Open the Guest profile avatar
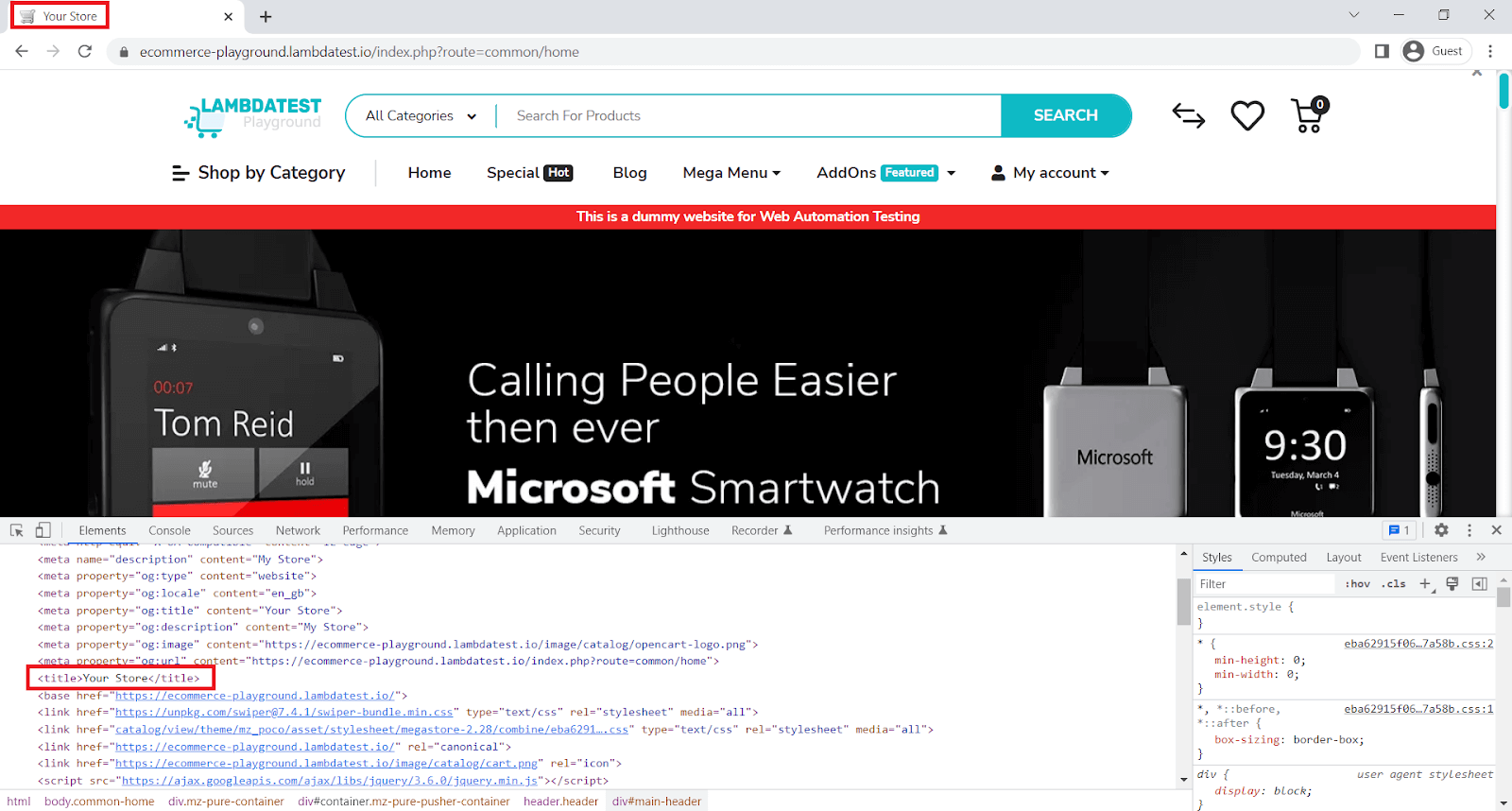Image resolution: width=1512 pixels, height=811 pixels. (x=1414, y=51)
